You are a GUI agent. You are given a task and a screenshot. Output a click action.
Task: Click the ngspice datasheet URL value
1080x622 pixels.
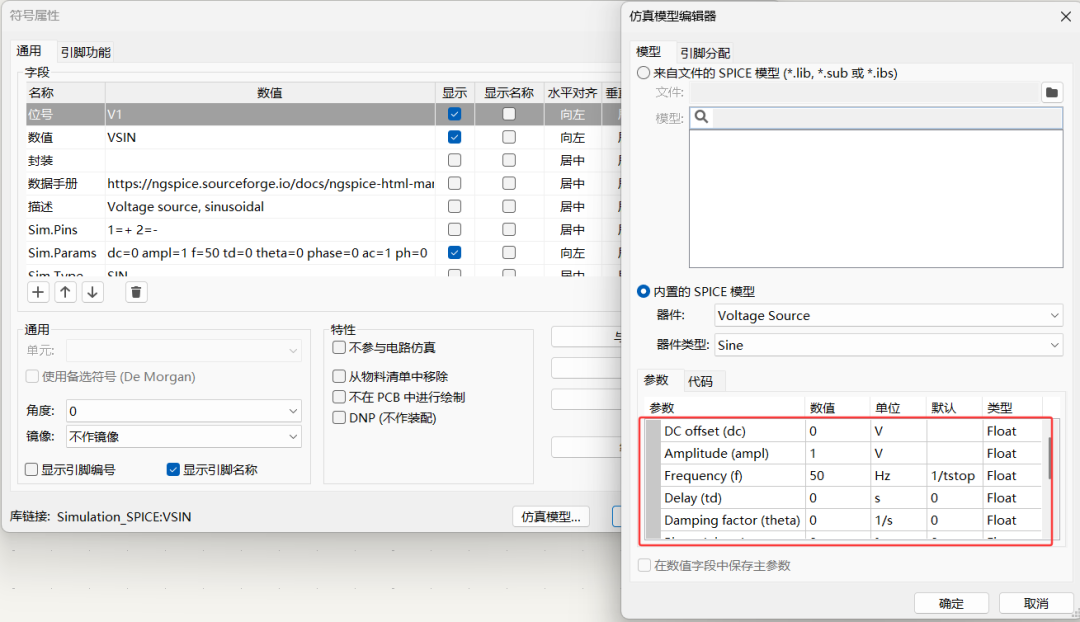tap(270, 183)
